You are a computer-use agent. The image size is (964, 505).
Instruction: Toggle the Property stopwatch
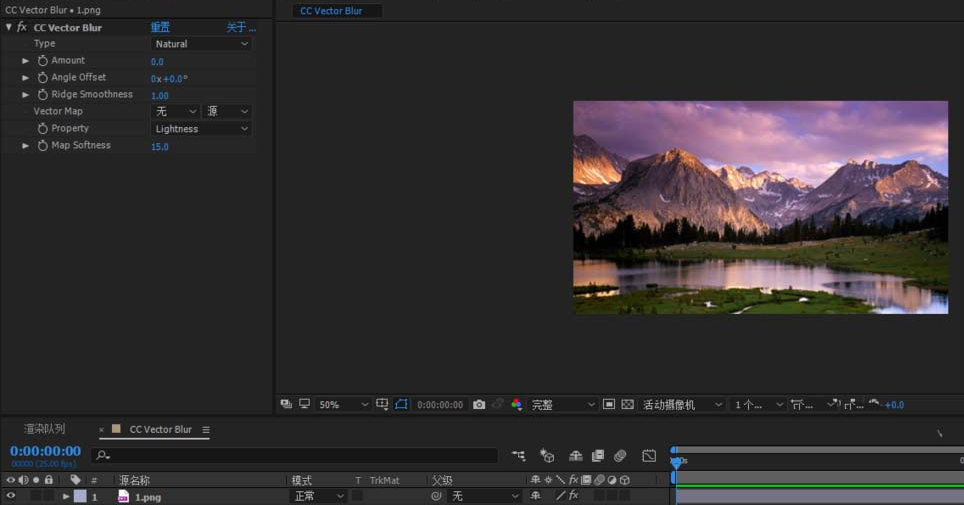(42, 128)
